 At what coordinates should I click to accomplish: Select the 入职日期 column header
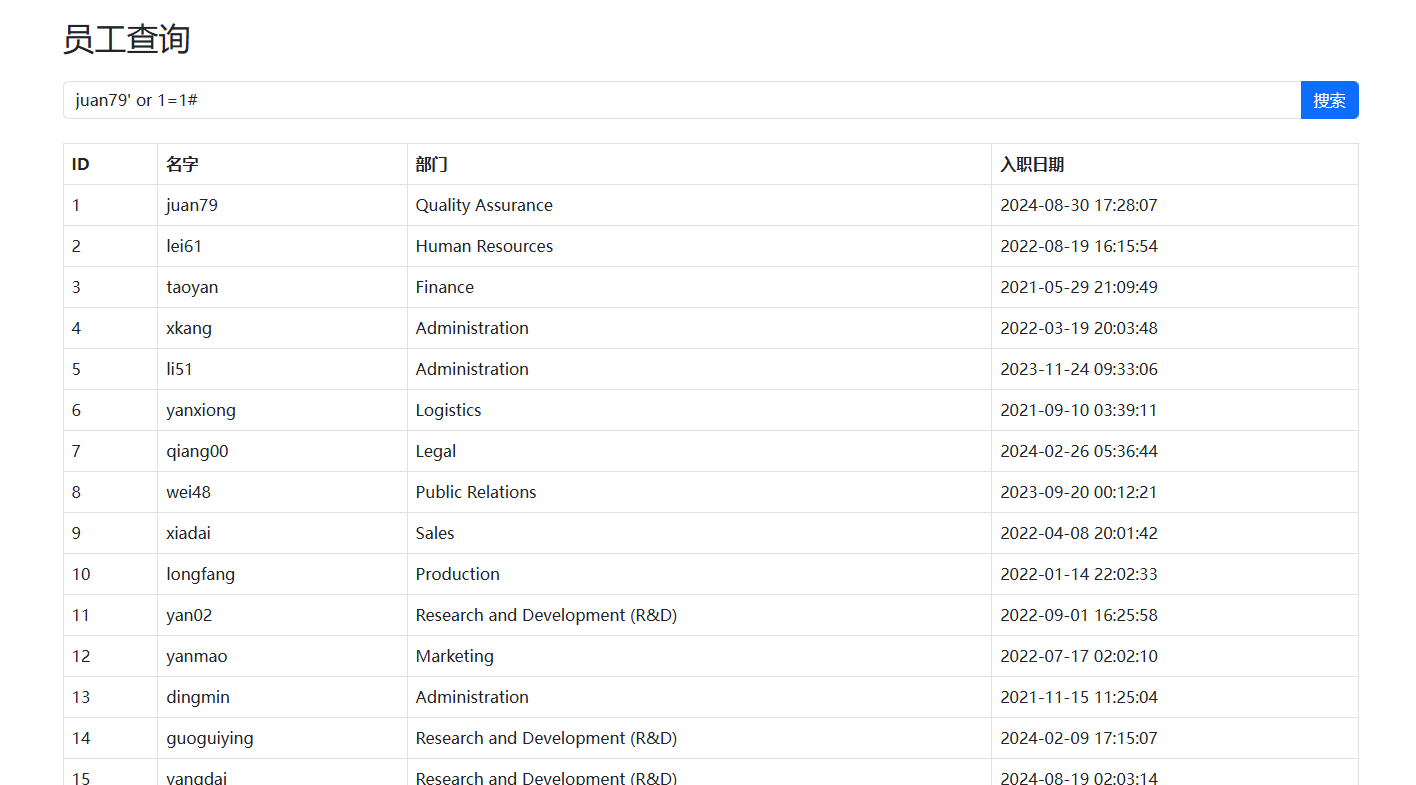[x=1032, y=164]
